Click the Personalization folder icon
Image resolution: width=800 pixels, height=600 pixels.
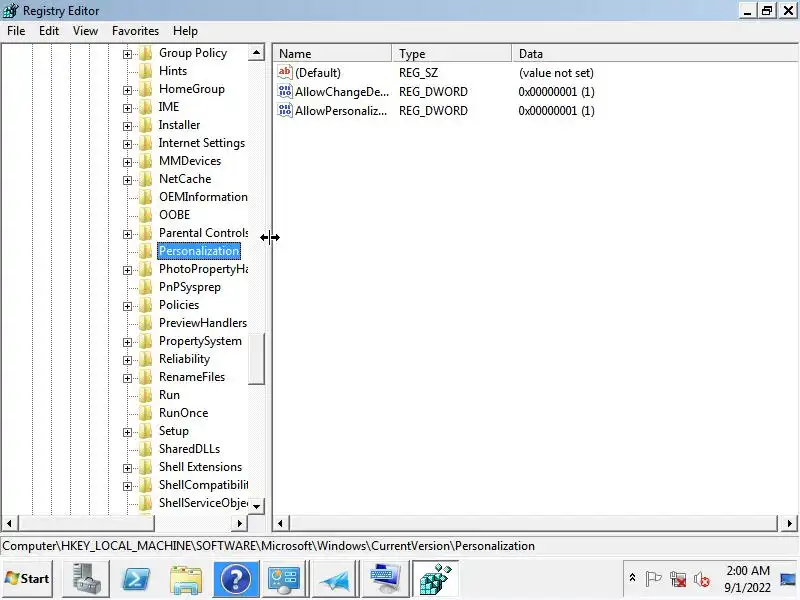pyautogui.click(x=146, y=251)
